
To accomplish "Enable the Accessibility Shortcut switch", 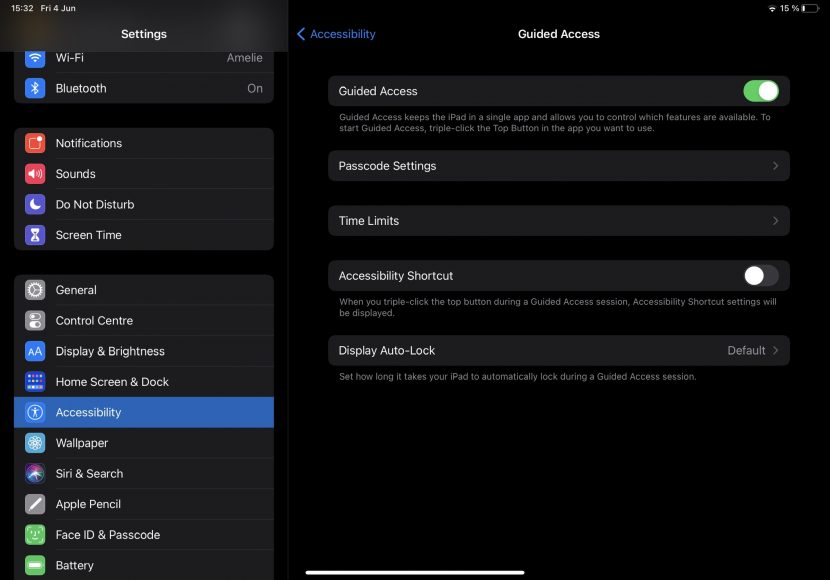I will 761,276.
